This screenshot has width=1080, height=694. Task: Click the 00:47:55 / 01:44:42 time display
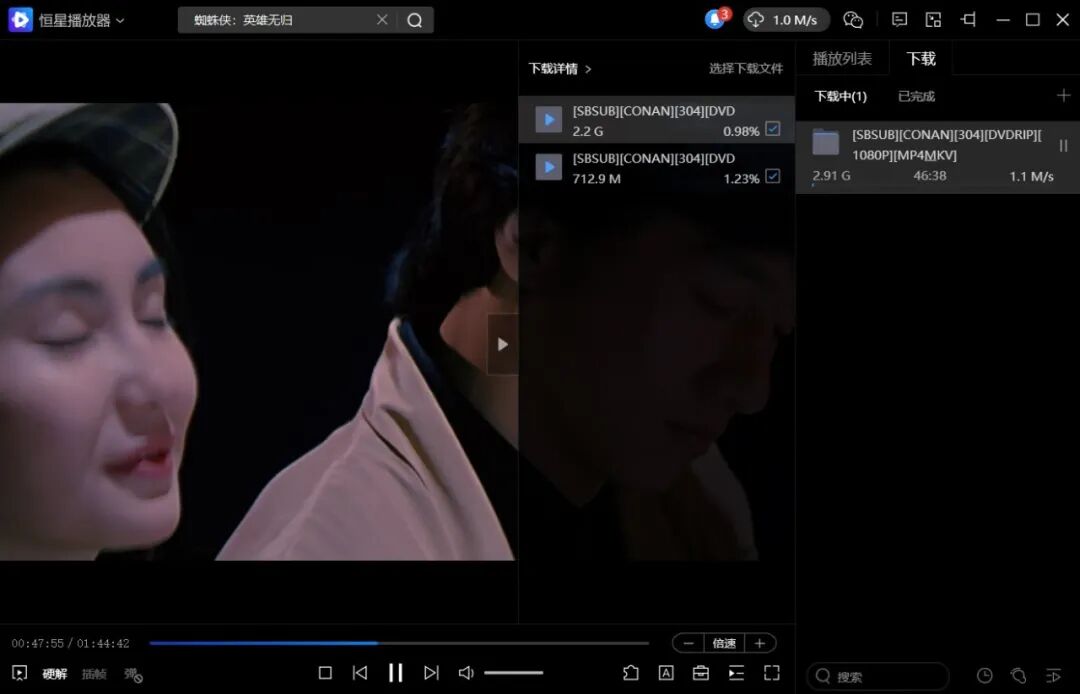pyautogui.click(x=70, y=644)
